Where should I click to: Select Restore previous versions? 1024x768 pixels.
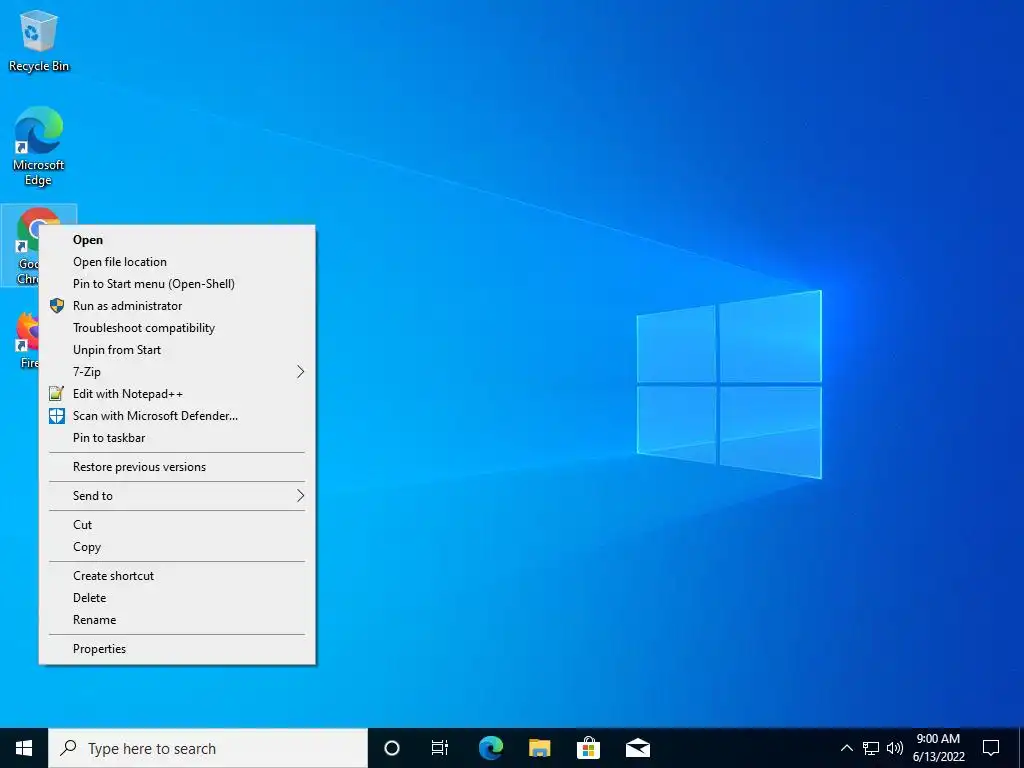(x=178, y=467)
